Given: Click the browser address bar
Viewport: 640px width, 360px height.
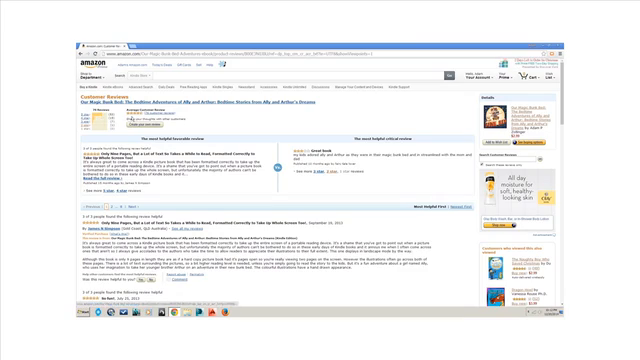Looking at the screenshot, I should point(320,54).
